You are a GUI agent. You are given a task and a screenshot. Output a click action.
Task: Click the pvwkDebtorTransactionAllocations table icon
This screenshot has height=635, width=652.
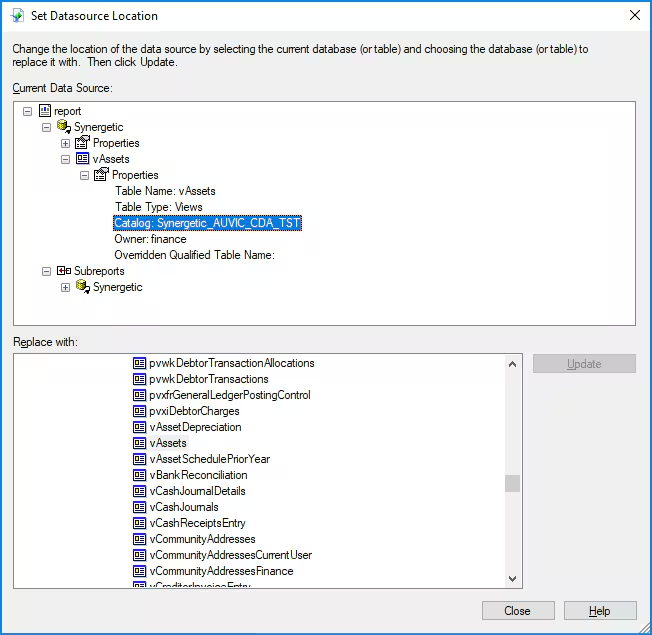[139, 363]
